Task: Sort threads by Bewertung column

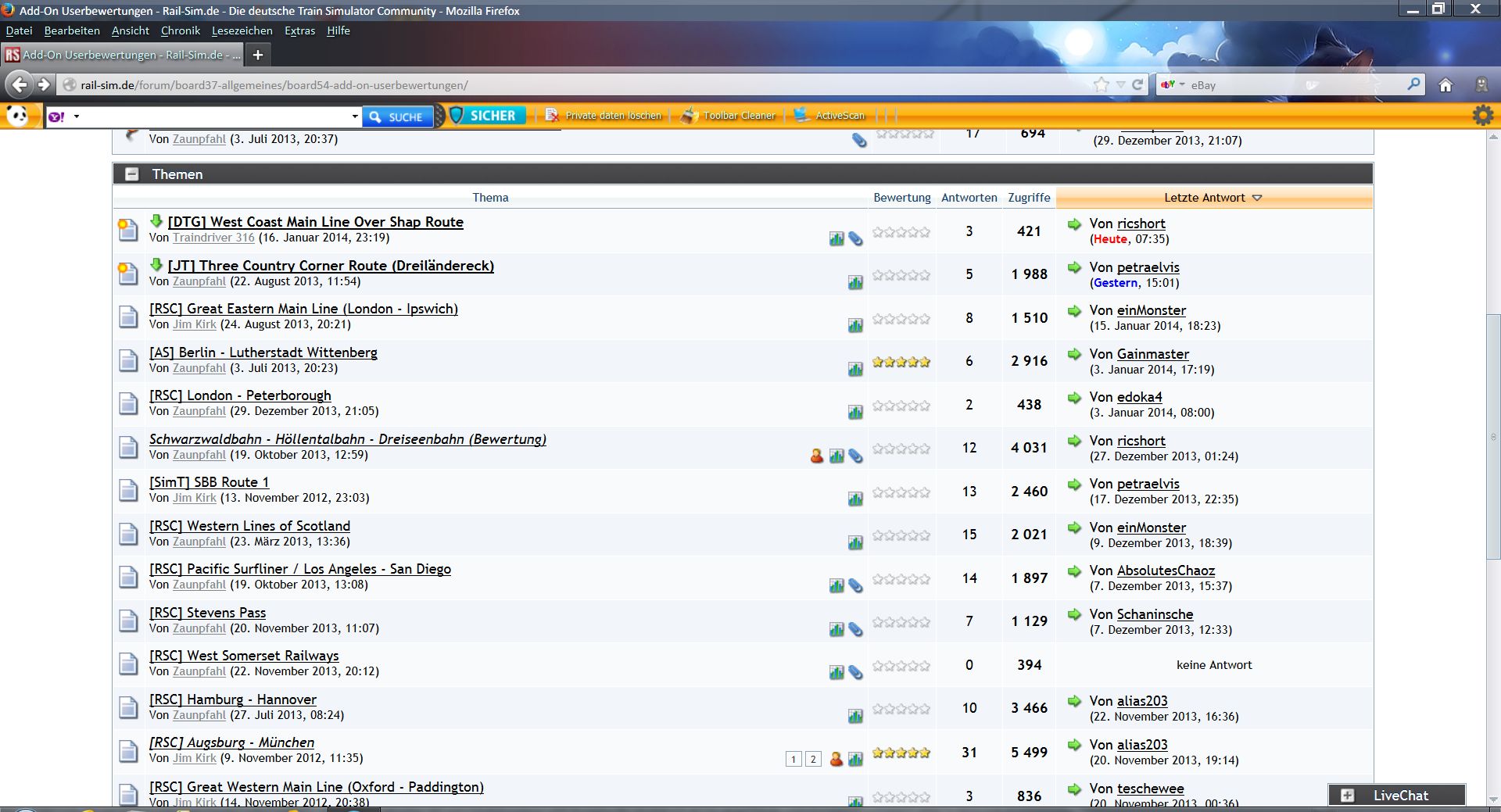Action: [902, 198]
